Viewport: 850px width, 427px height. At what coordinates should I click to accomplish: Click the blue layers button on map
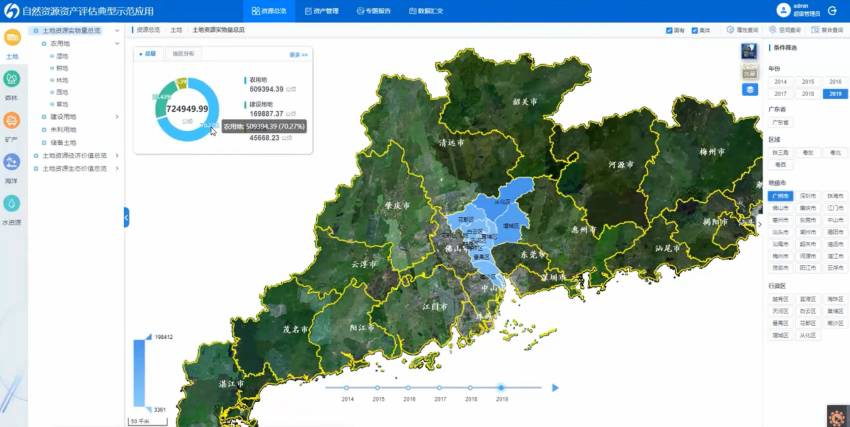tap(749, 89)
